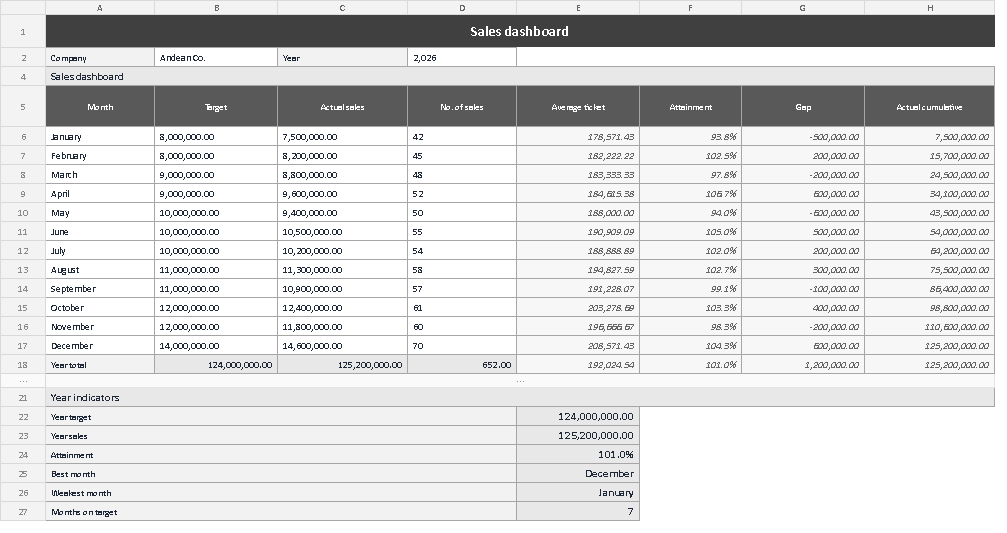The height and width of the screenshot is (533, 1007).
Task: Select the year value cell '2,026'
Action: [462, 58]
